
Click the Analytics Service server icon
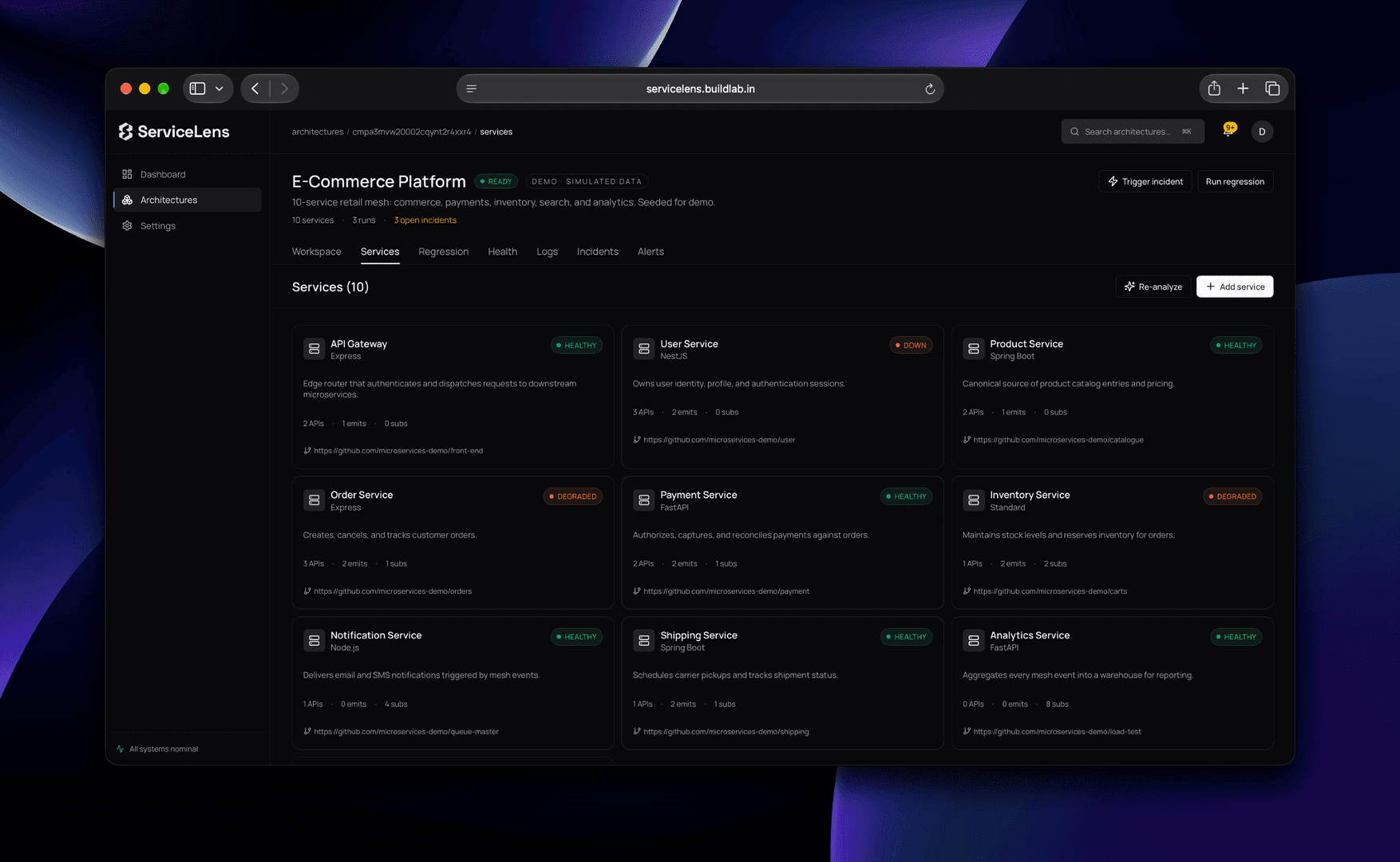pyautogui.click(x=973, y=640)
